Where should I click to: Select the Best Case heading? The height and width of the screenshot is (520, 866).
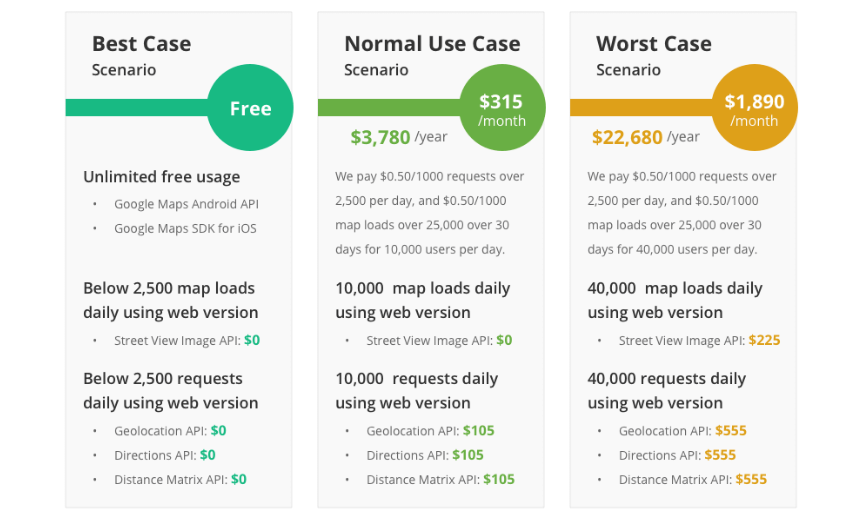coord(141,44)
